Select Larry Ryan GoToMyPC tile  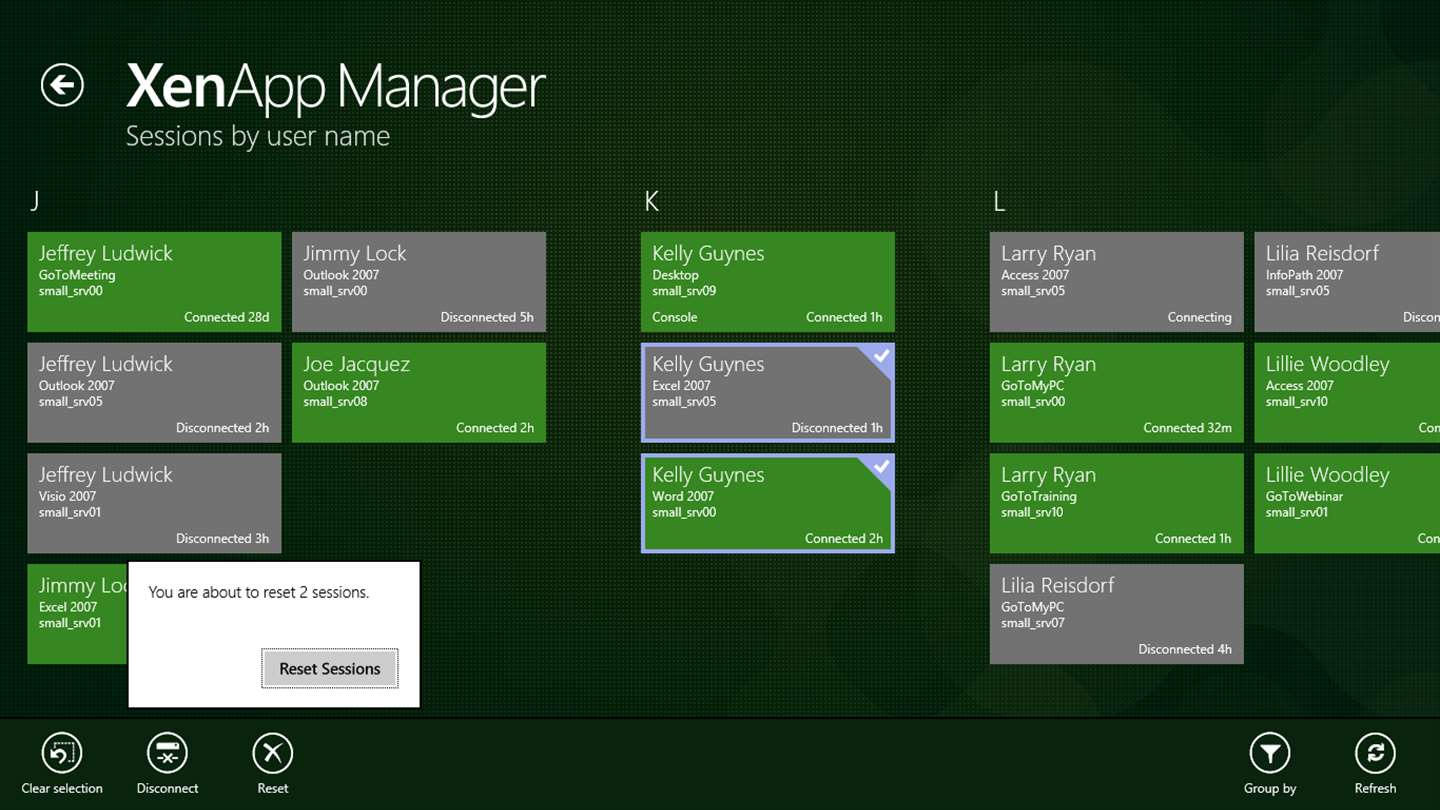point(1117,393)
